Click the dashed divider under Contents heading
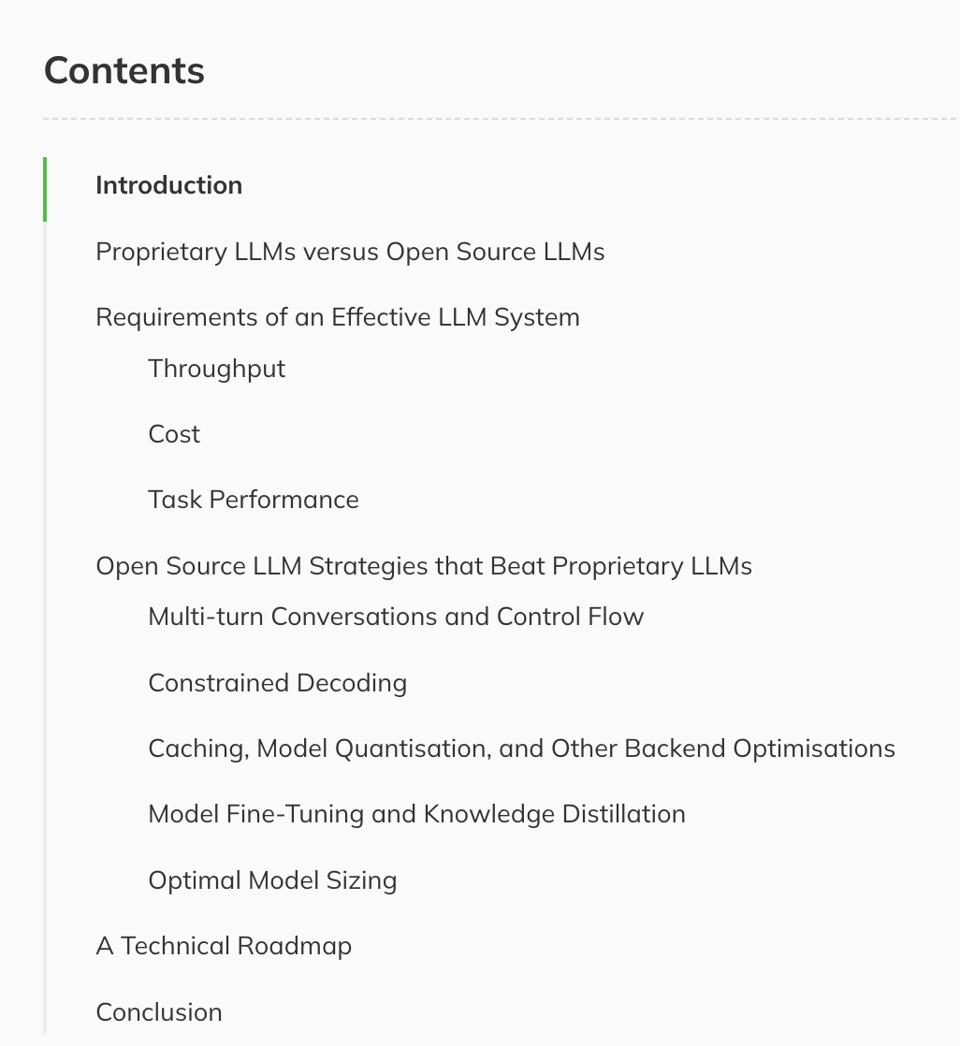Viewport: 960px width, 1046px height. 500,119
